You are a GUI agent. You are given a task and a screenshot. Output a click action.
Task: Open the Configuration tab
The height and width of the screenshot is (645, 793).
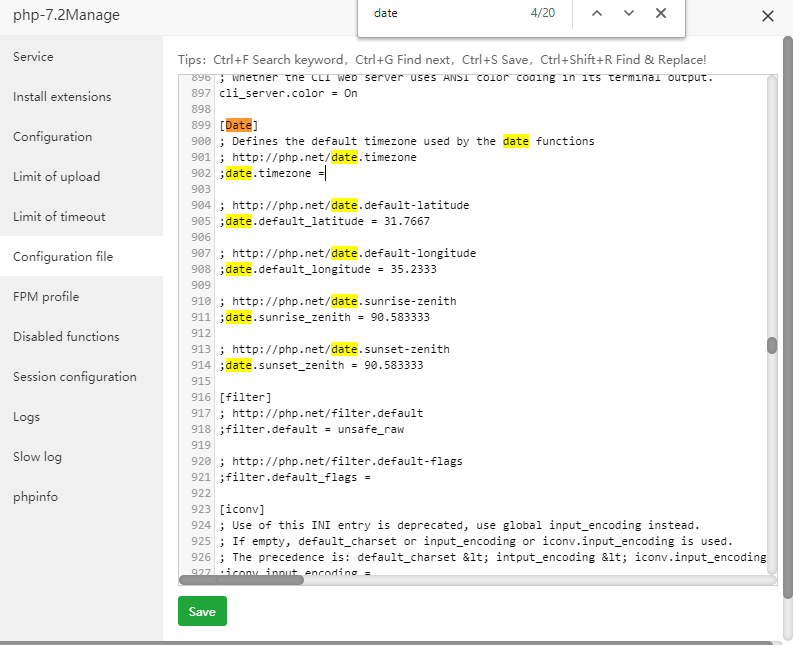coord(52,137)
